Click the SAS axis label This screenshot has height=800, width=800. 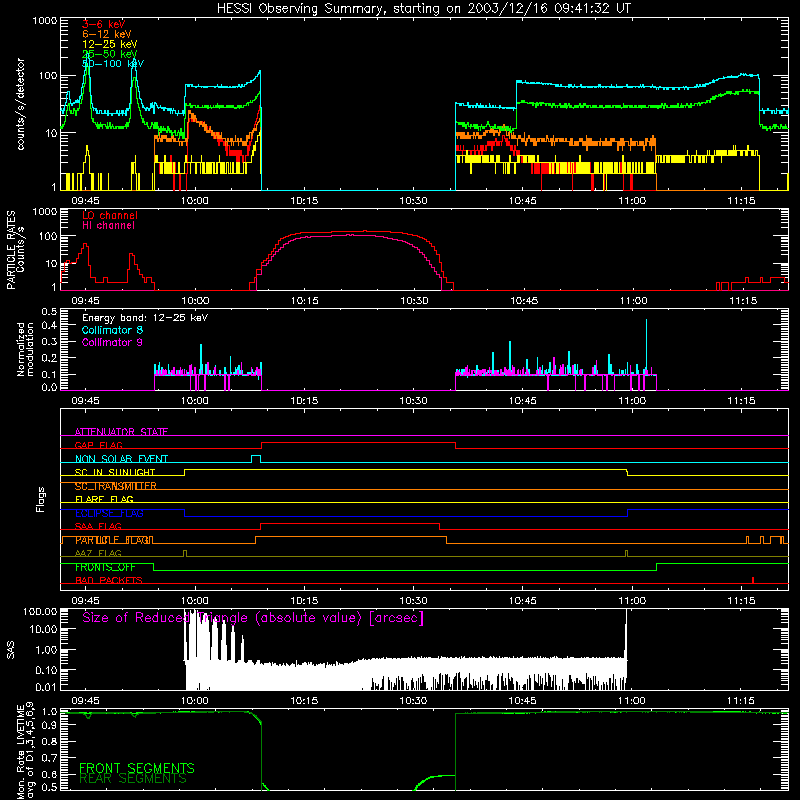pyautogui.click(x=10, y=650)
